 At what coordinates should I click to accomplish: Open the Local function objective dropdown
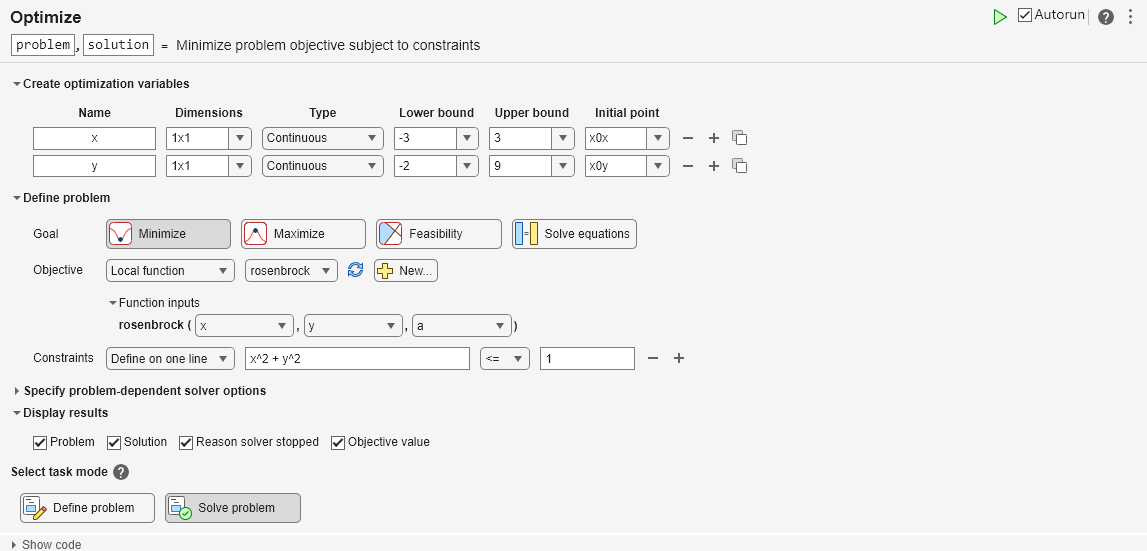[170, 270]
